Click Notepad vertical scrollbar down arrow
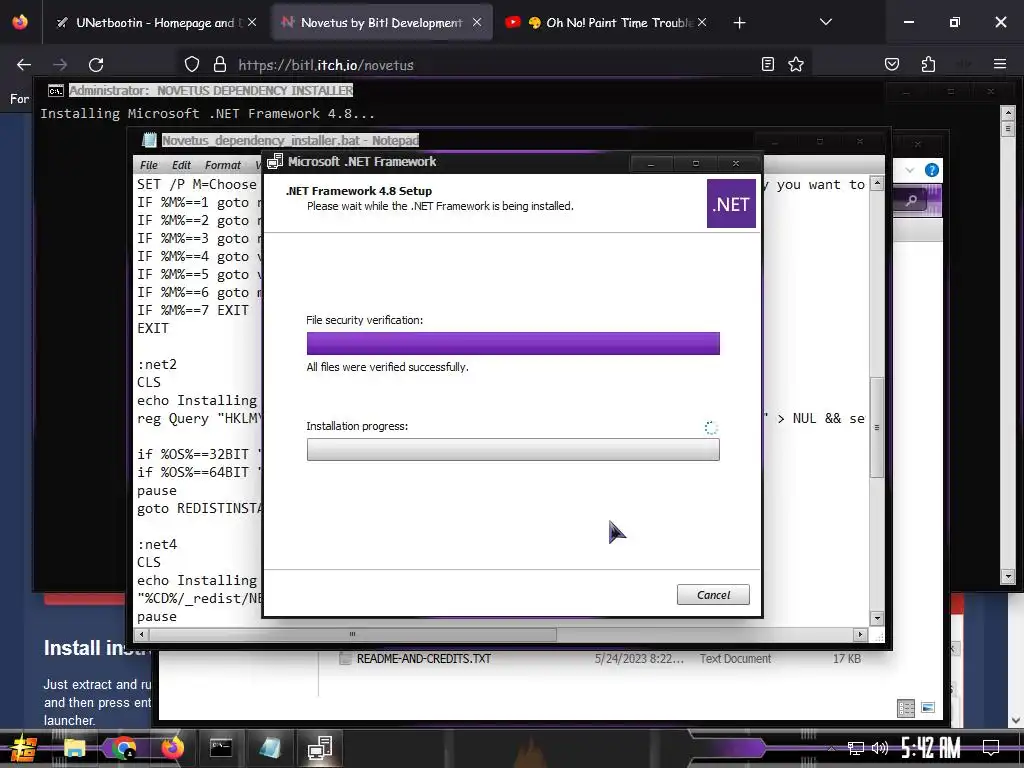 coord(877,618)
